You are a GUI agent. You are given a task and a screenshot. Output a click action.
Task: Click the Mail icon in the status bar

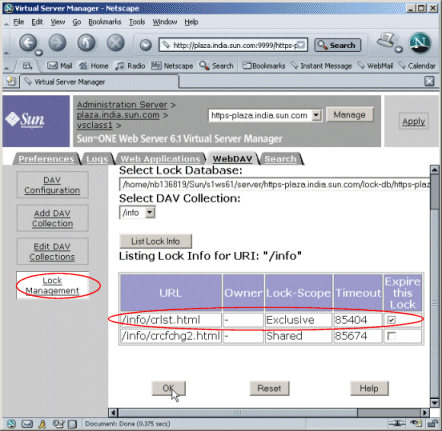[27, 424]
